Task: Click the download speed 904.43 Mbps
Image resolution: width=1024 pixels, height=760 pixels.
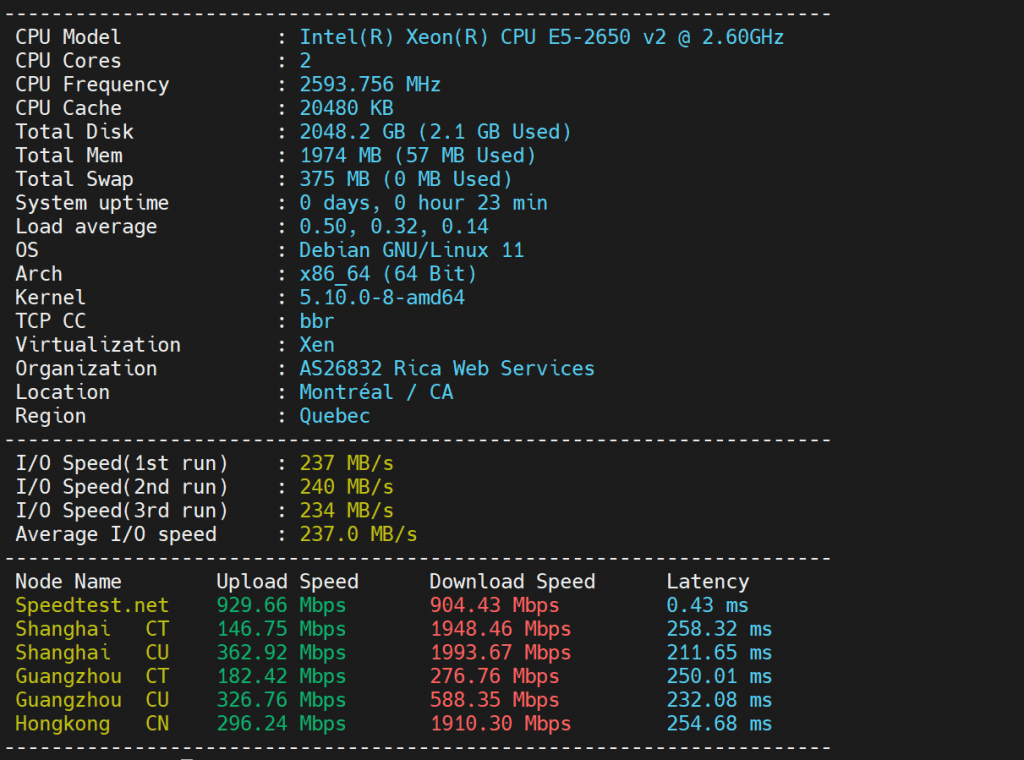Action: [x=494, y=605]
